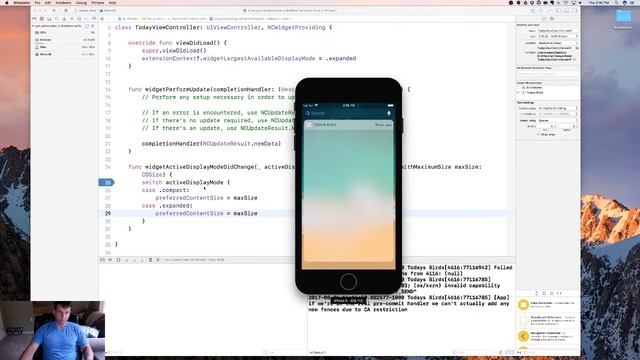Image resolution: width=640 pixels, height=360 pixels.
Task: Click Step Out in debug bar
Action: click(142, 260)
